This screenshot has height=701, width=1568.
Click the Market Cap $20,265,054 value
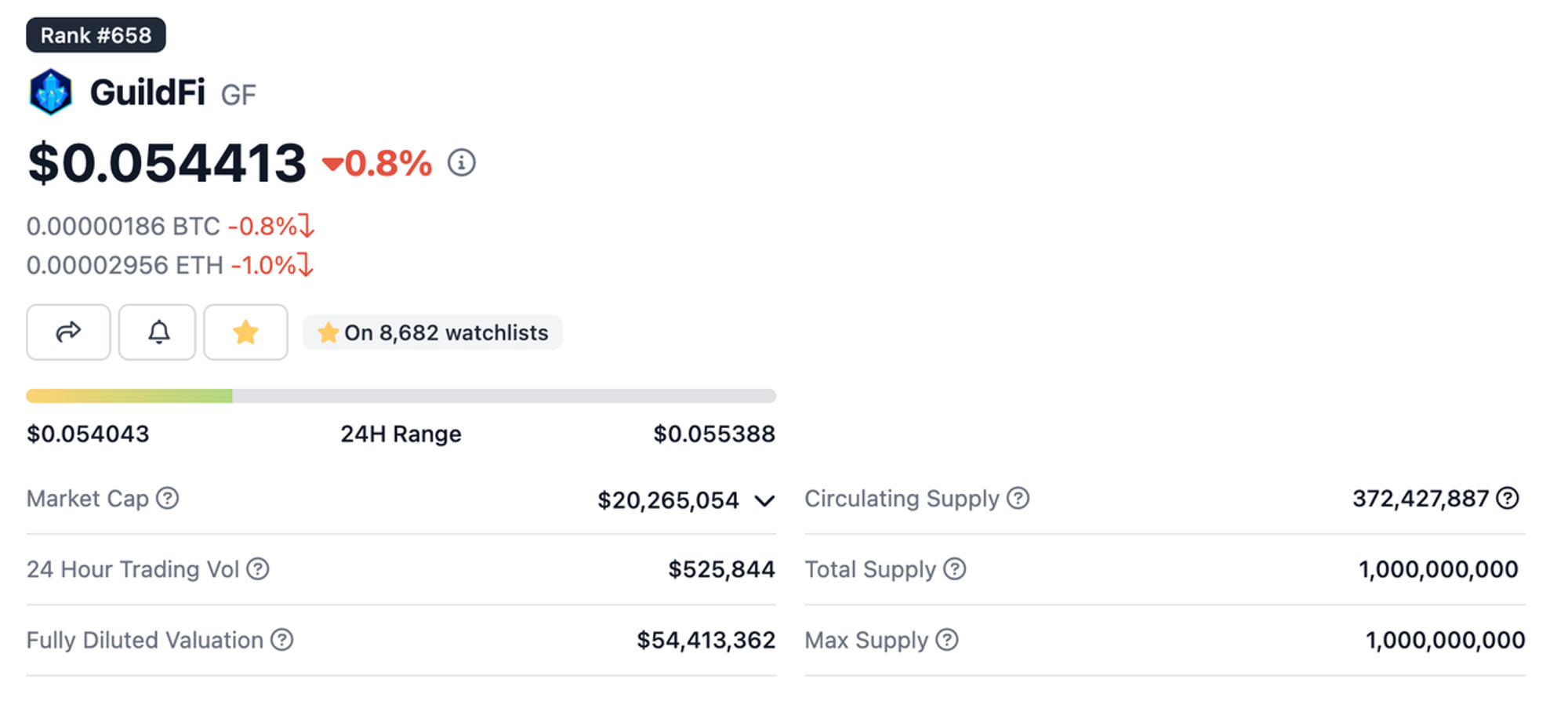pyautogui.click(x=668, y=500)
